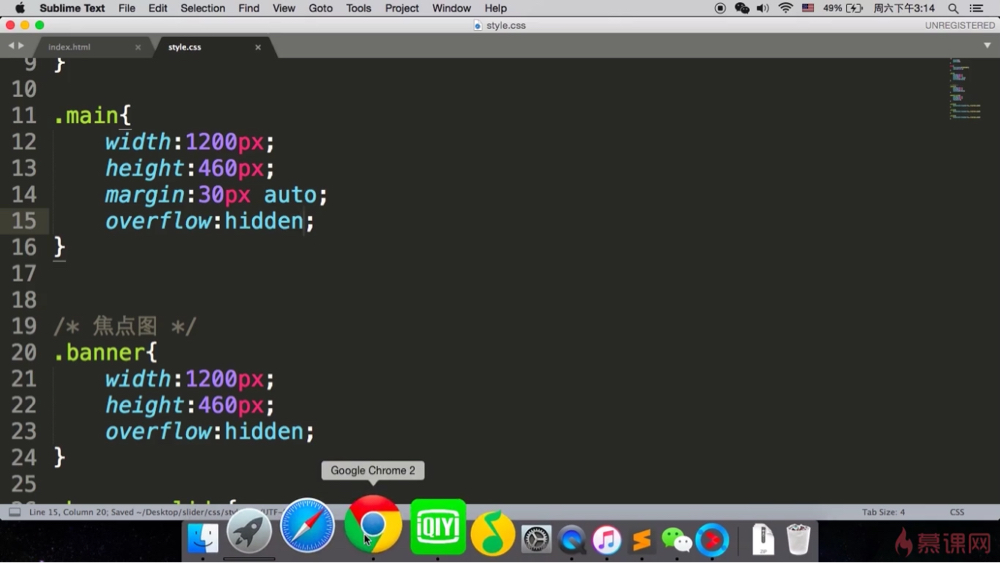Click WeChat icon in menu bar
Image resolution: width=1000 pixels, height=563 pixels.
742,8
